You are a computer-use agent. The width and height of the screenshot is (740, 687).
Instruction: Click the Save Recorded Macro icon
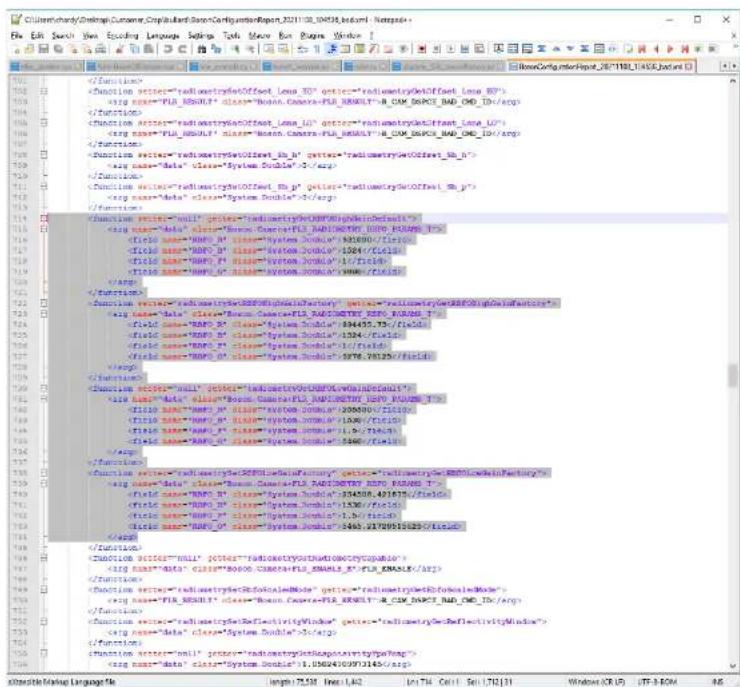(479, 49)
